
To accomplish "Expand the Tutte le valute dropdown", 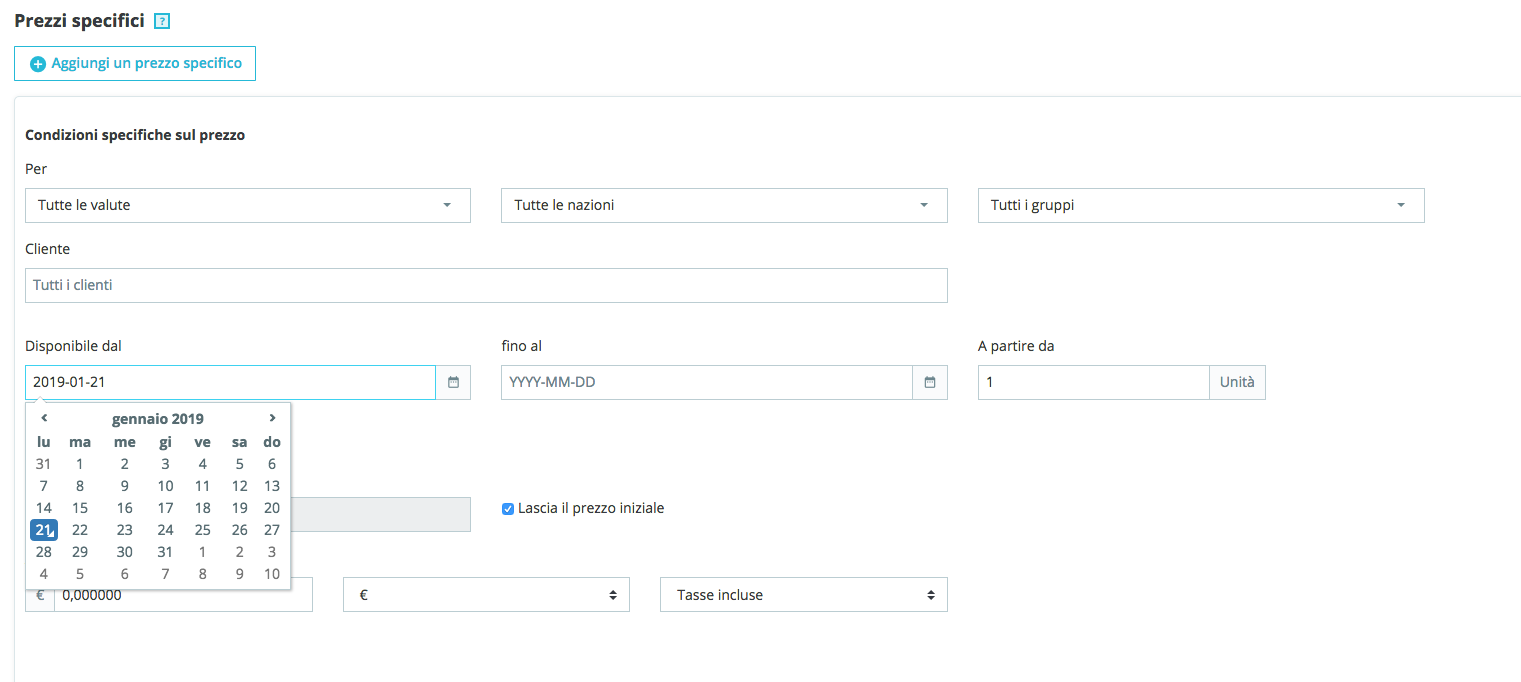I will 247,205.
